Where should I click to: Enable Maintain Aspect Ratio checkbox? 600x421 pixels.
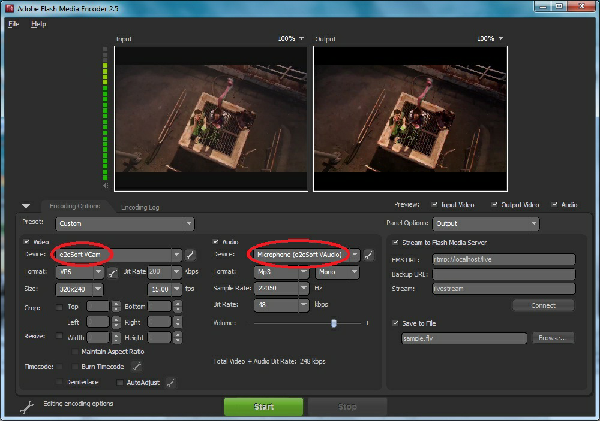(75, 351)
